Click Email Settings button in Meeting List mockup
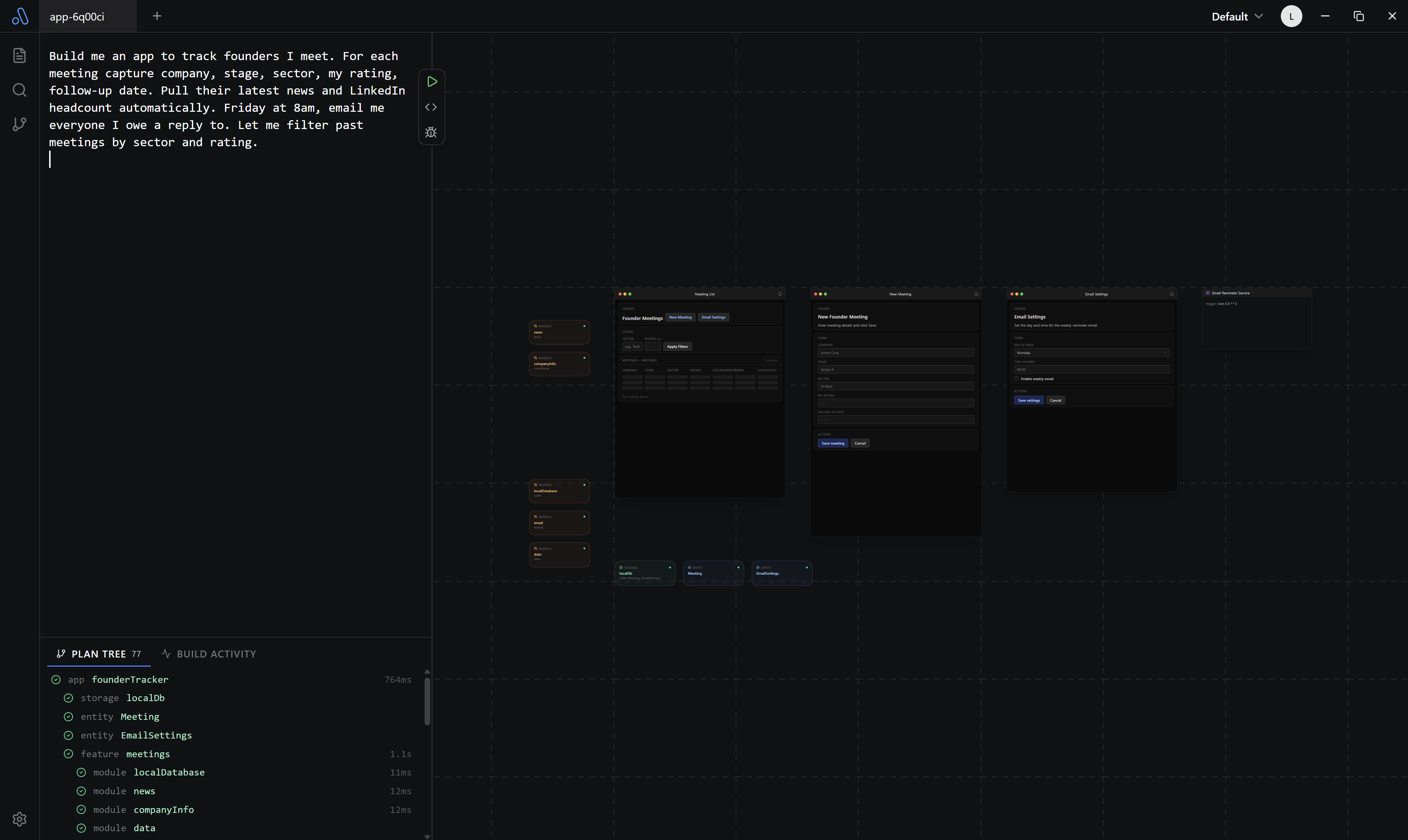The height and width of the screenshot is (840, 1408). (x=713, y=317)
